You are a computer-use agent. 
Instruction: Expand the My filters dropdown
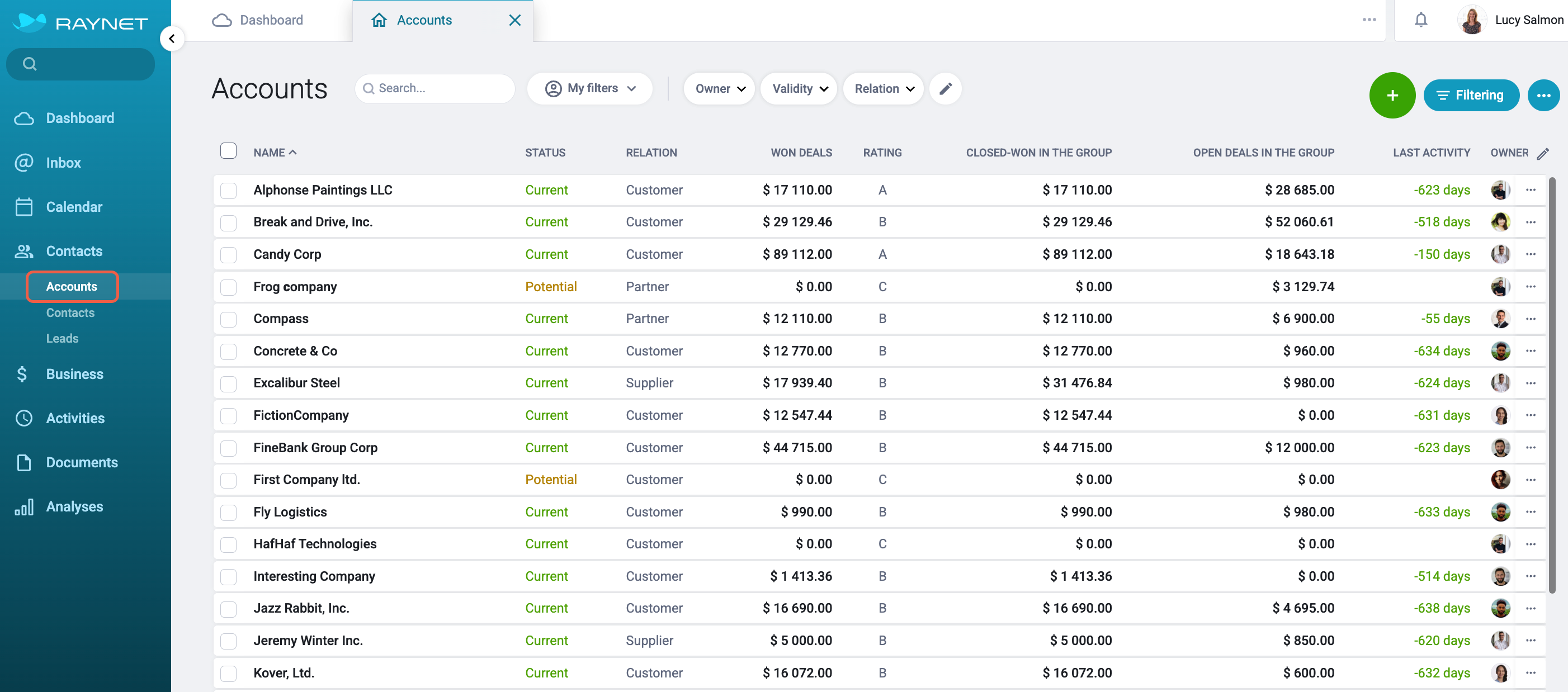pyautogui.click(x=590, y=89)
